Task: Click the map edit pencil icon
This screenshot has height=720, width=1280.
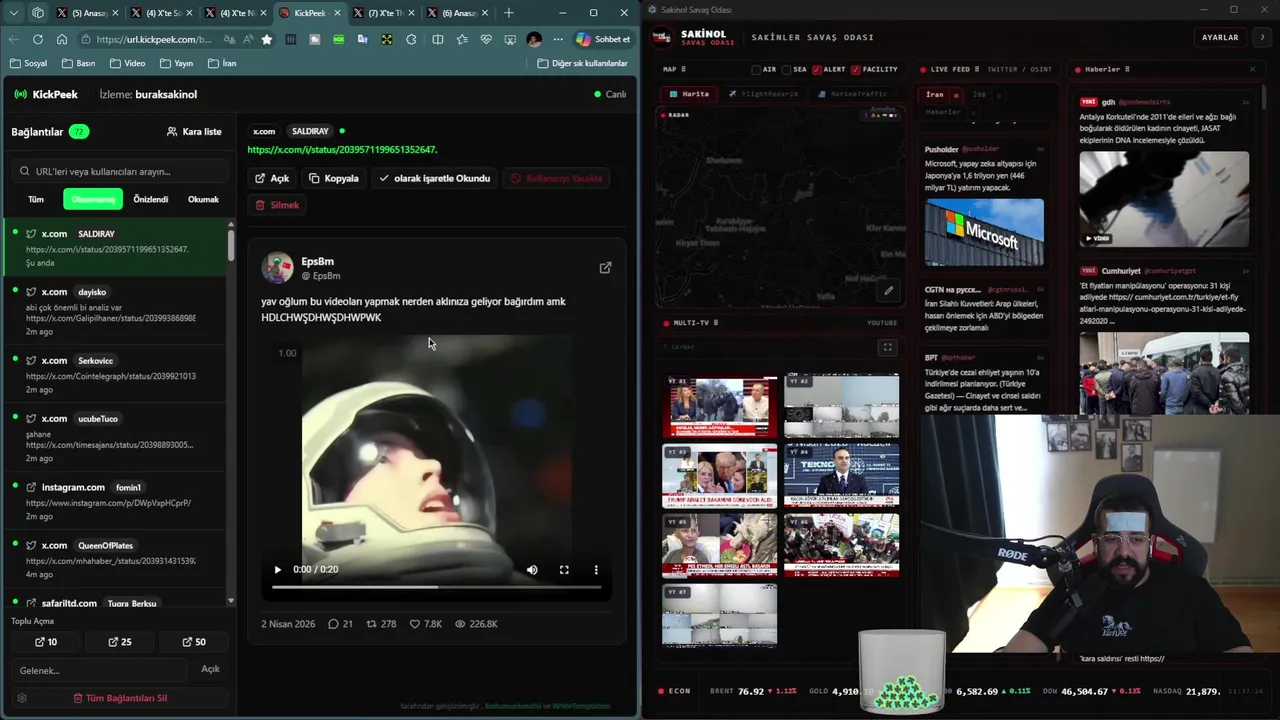Action: (888, 291)
